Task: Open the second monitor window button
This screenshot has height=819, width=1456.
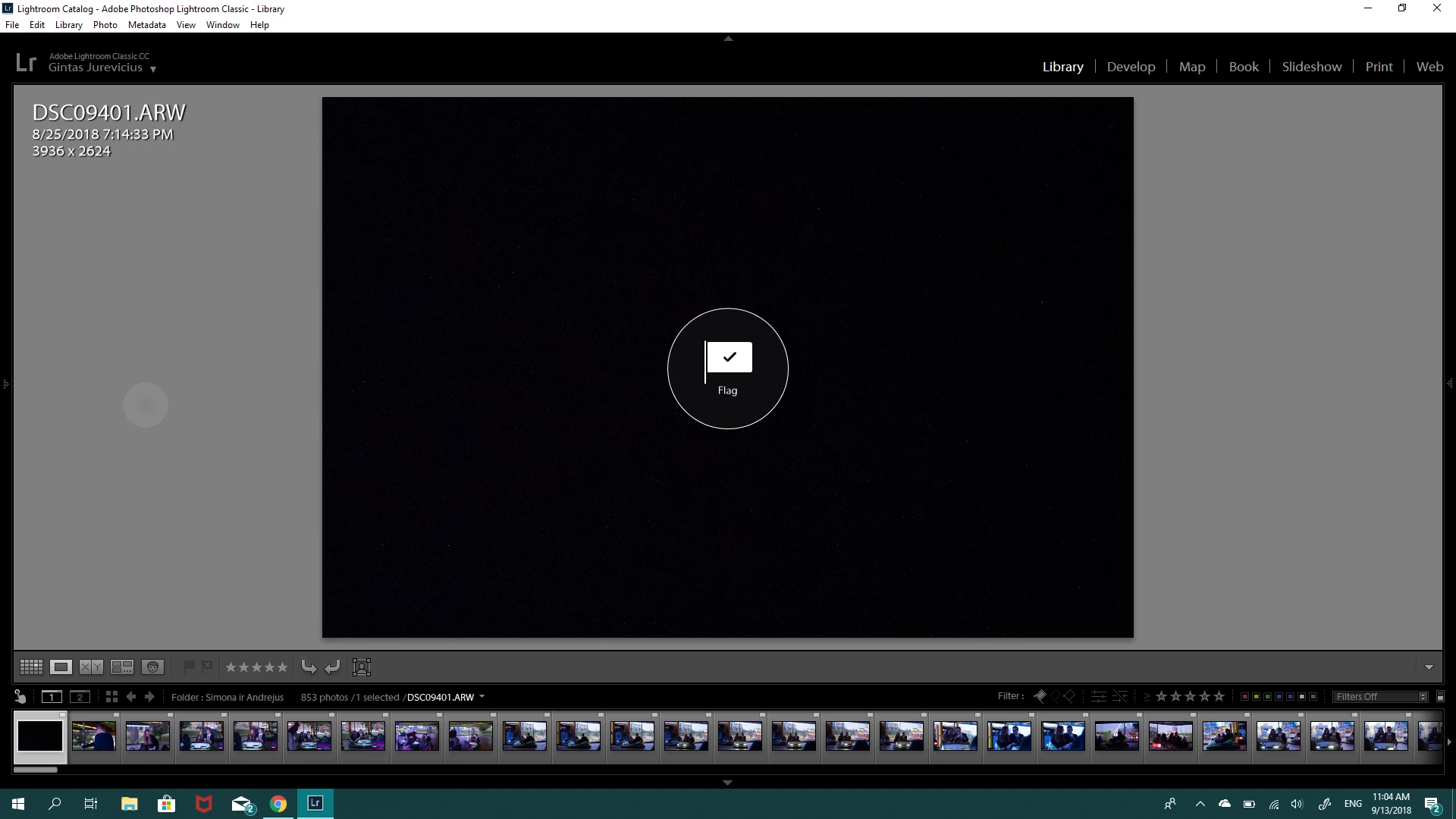Action: (x=80, y=697)
